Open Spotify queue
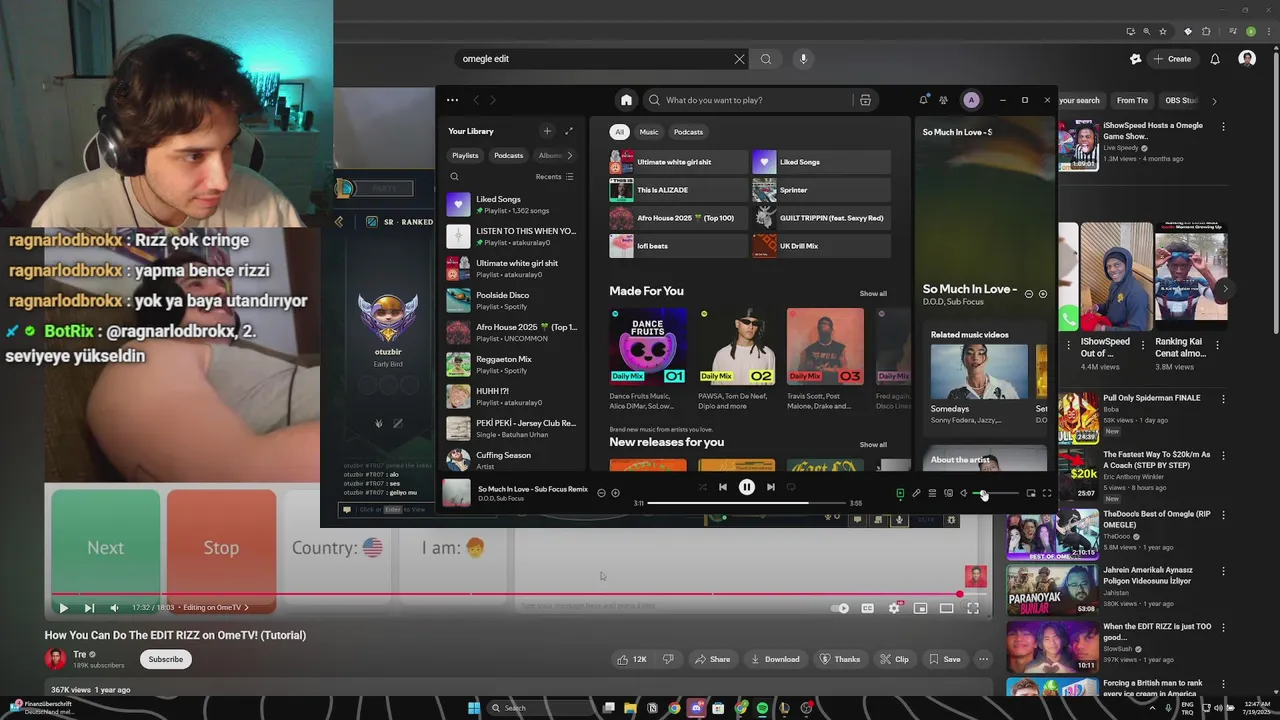This screenshot has width=1280, height=720. coord(932,493)
